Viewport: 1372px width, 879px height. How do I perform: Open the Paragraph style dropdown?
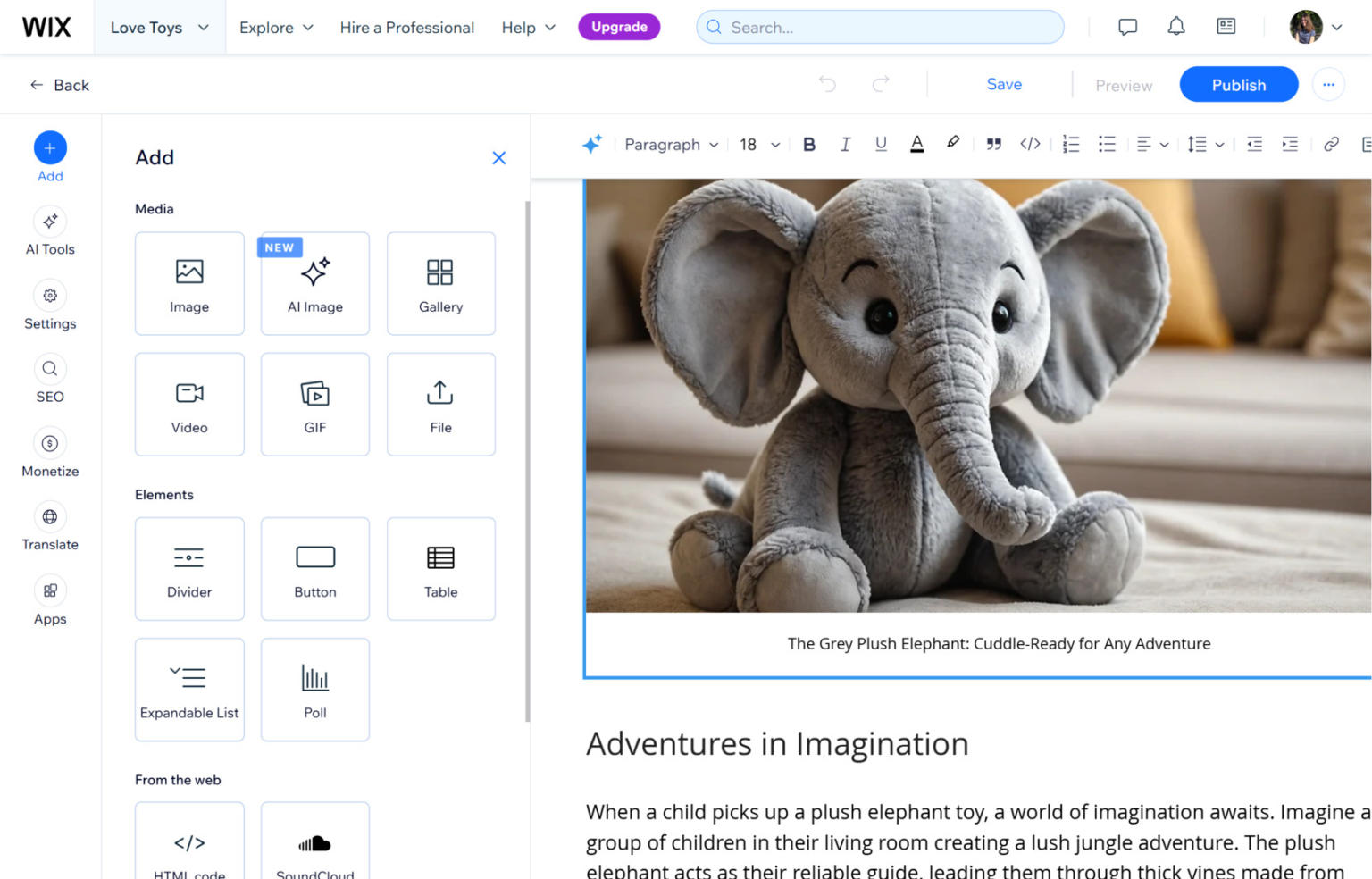point(670,144)
